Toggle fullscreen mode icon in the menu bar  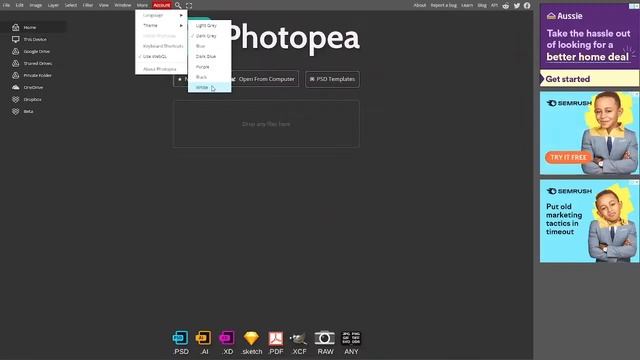(x=189, y=5)
